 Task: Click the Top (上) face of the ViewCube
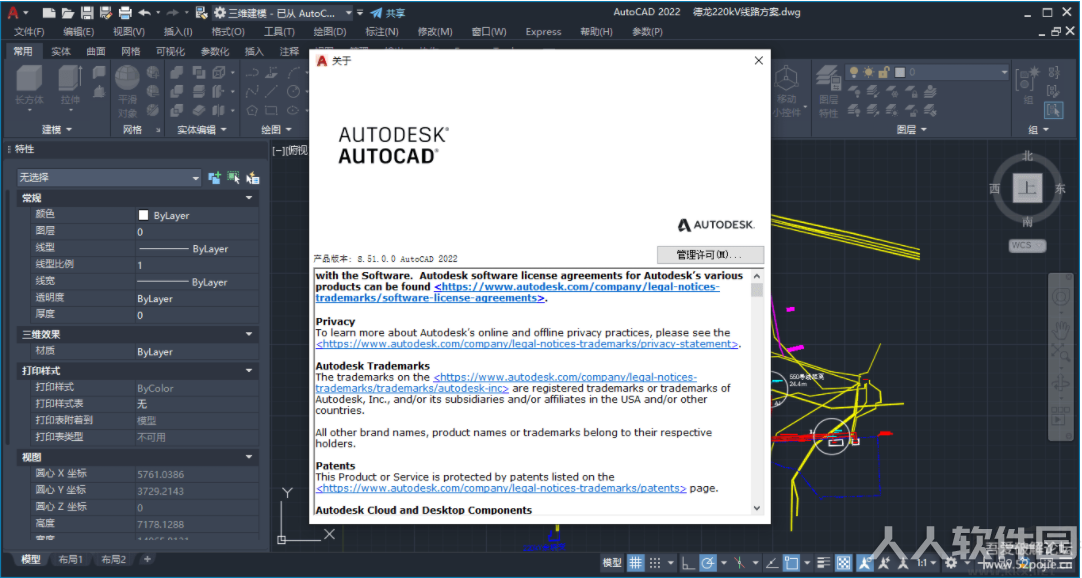[1027, 188]
